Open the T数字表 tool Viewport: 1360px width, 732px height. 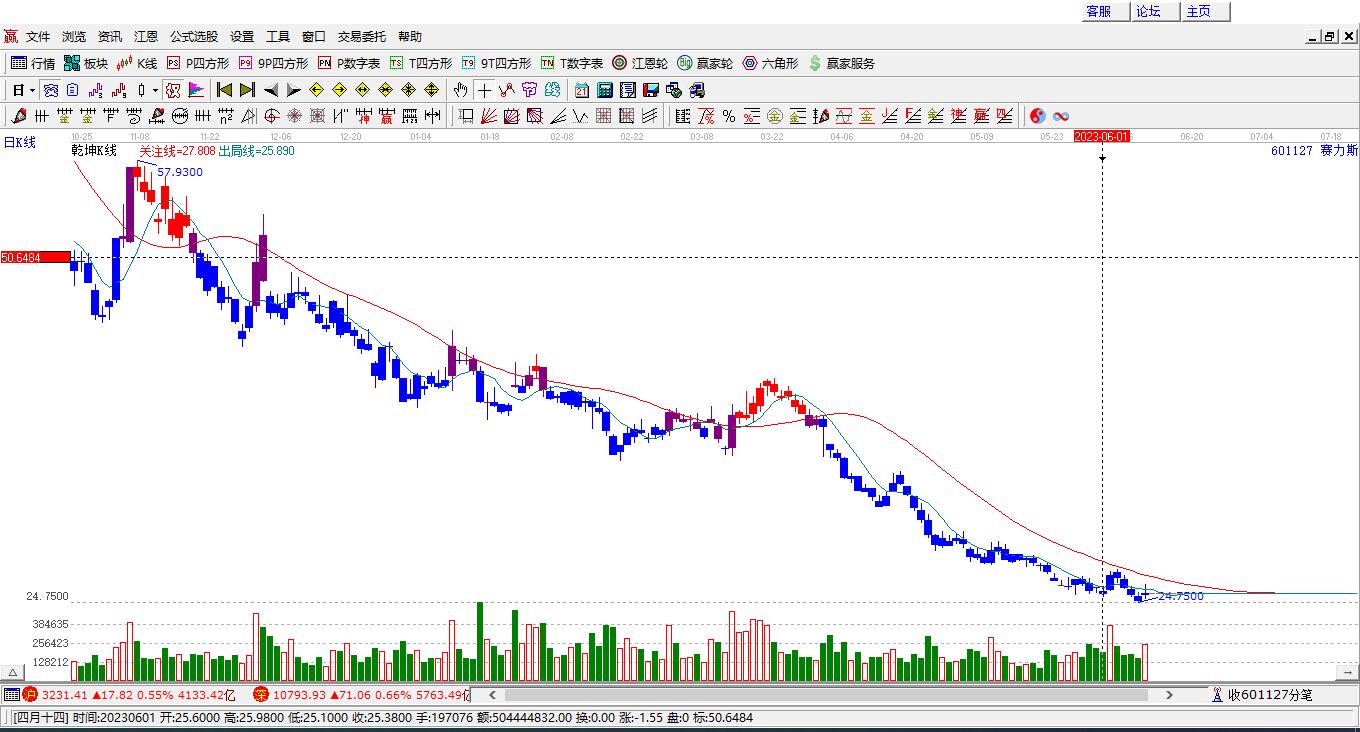click(571, 63)
